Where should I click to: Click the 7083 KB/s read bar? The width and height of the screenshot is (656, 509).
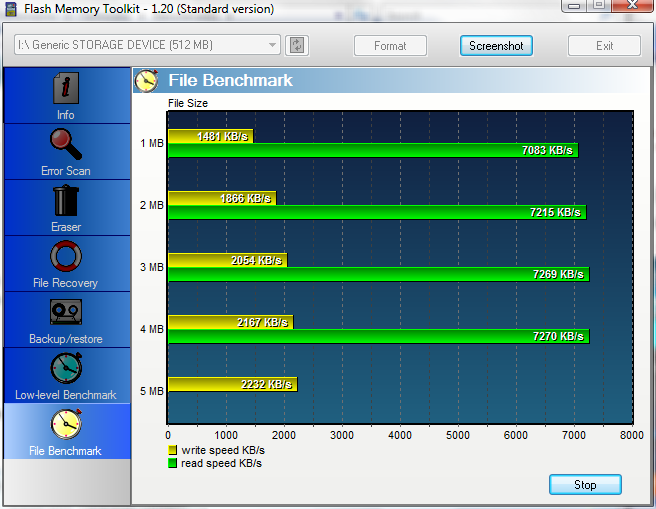(372, 150)
